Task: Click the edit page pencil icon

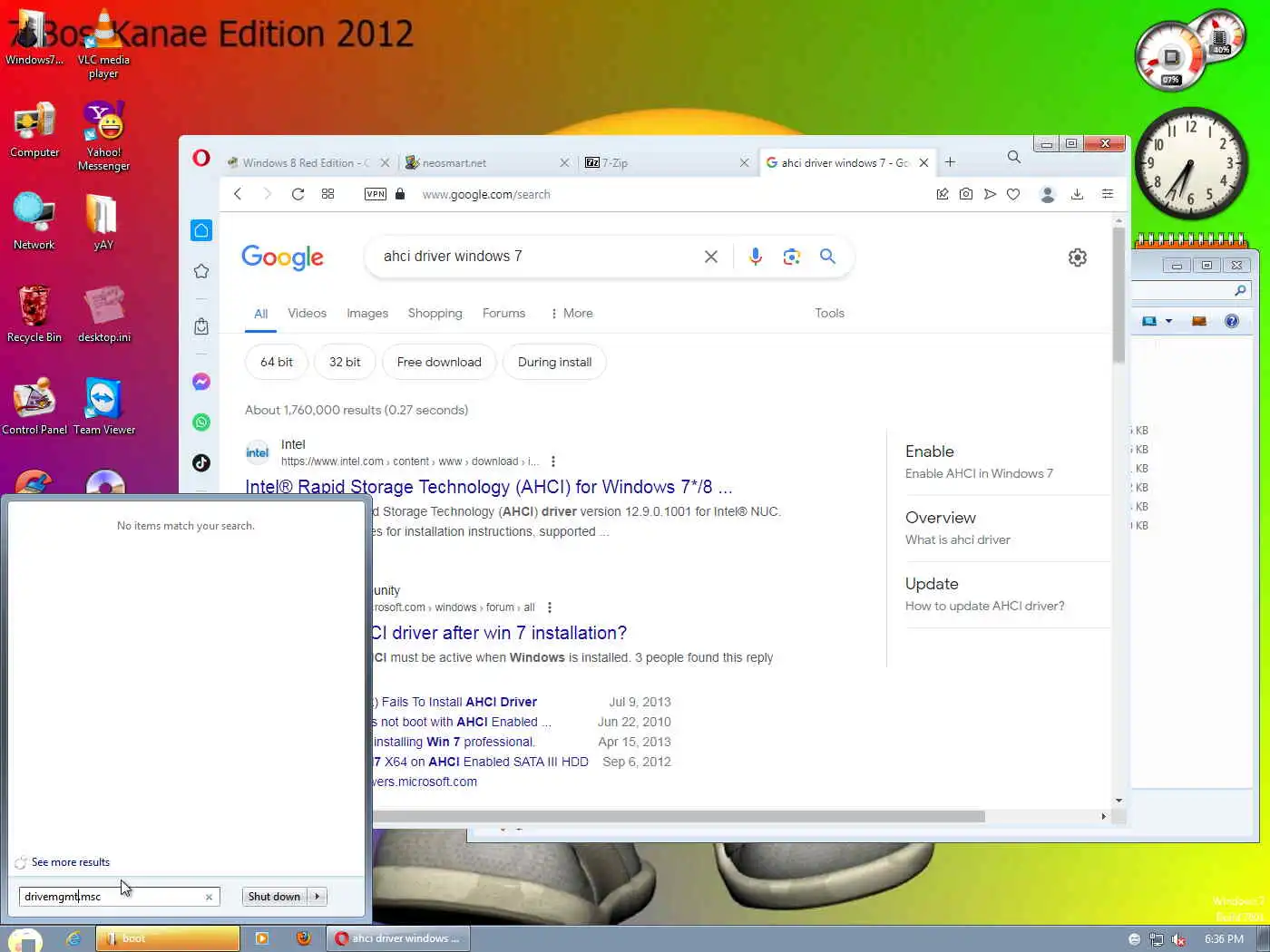Action: coord(943,194)
